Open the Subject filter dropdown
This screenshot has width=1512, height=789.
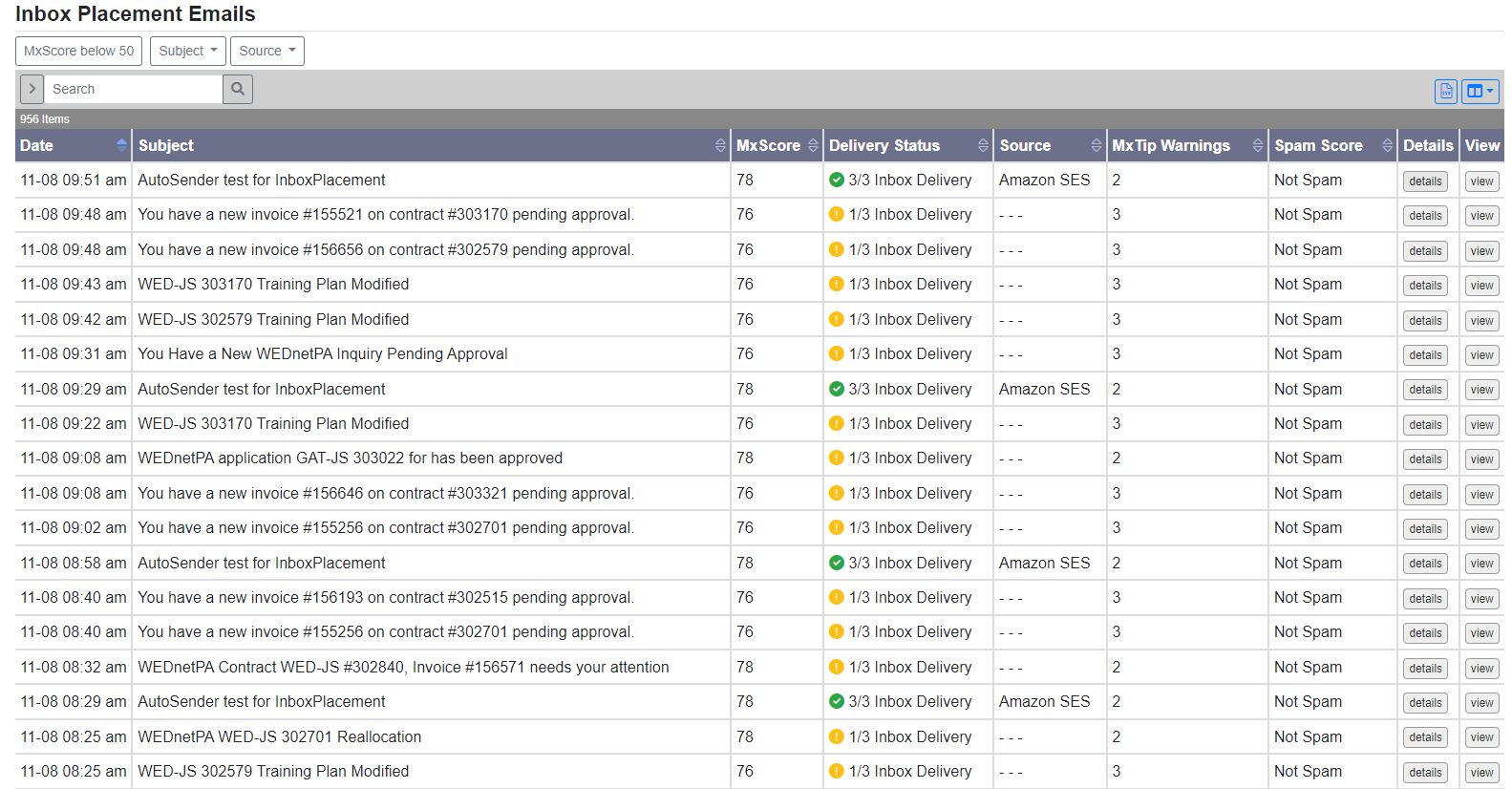pyautogui.click(x=187, y=51)
